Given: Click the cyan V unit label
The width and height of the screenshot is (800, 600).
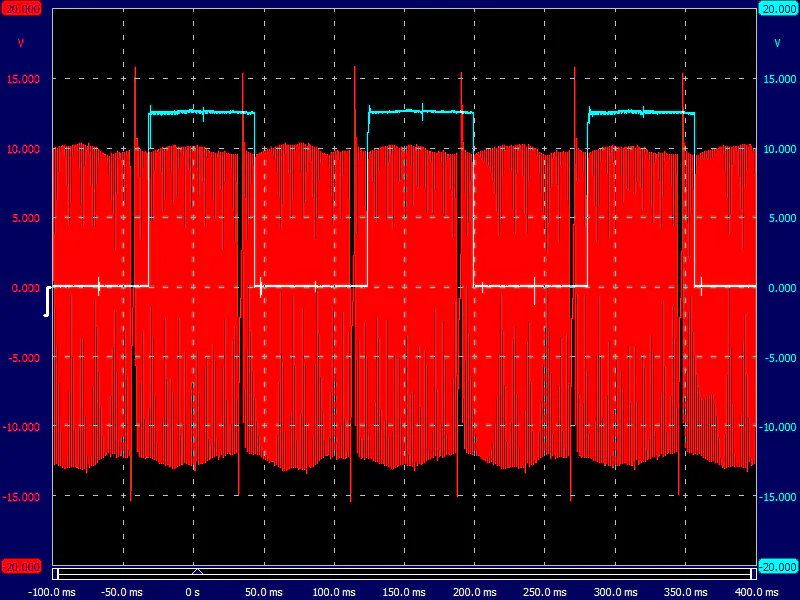Looking at the screenshot, I should (x=777, y=44).
